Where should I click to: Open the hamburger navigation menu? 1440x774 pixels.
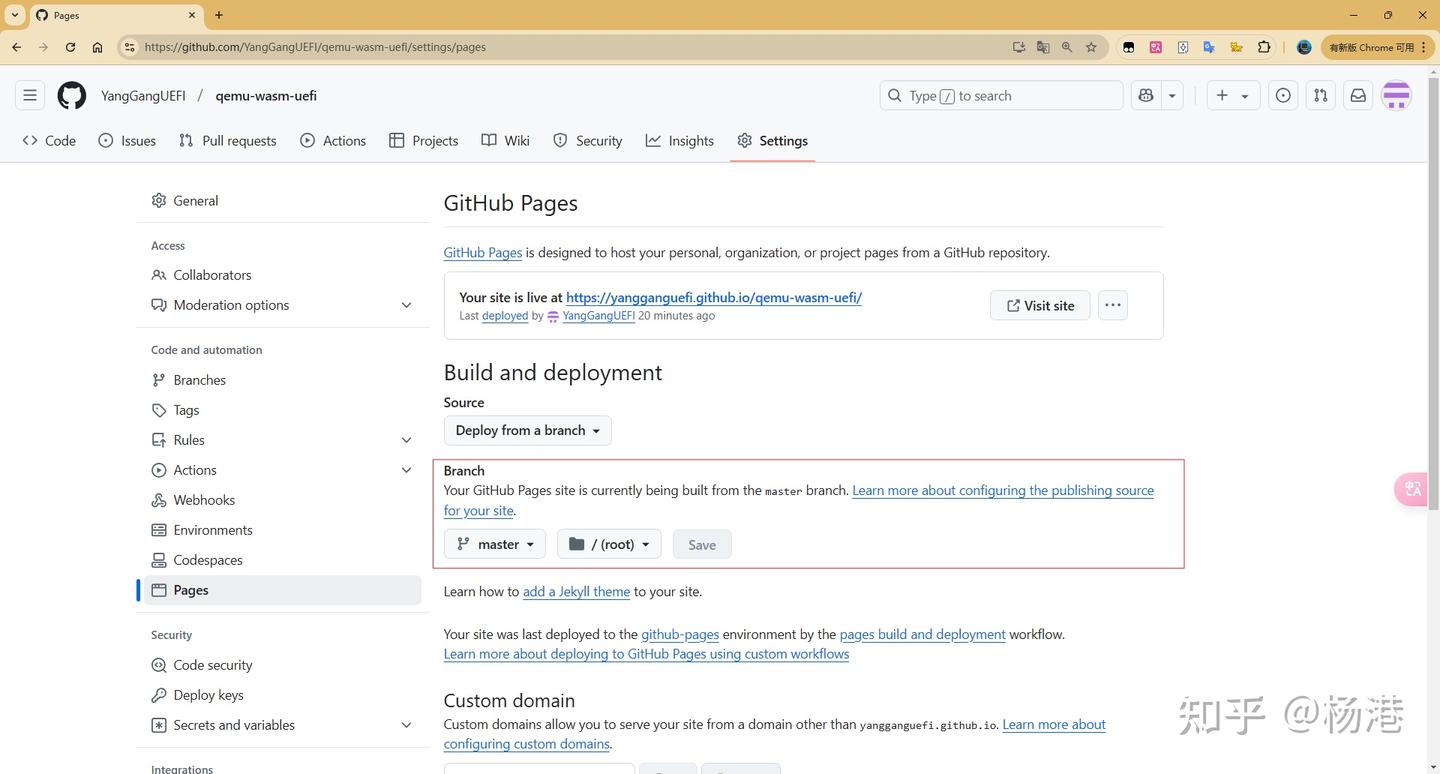pyautogui.click(x=30, y=96)
